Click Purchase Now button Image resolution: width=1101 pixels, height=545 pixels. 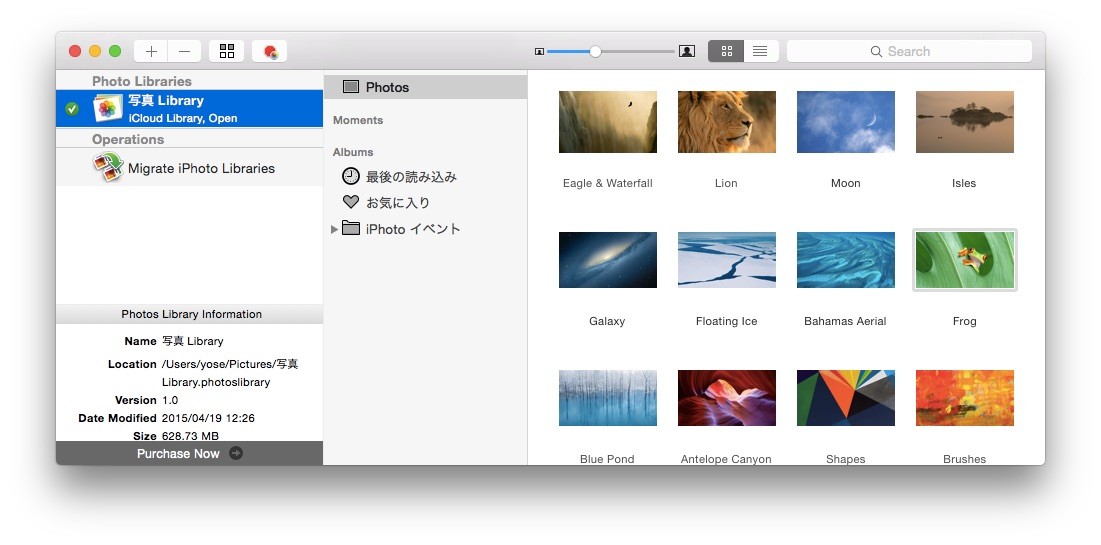(190, 453)
